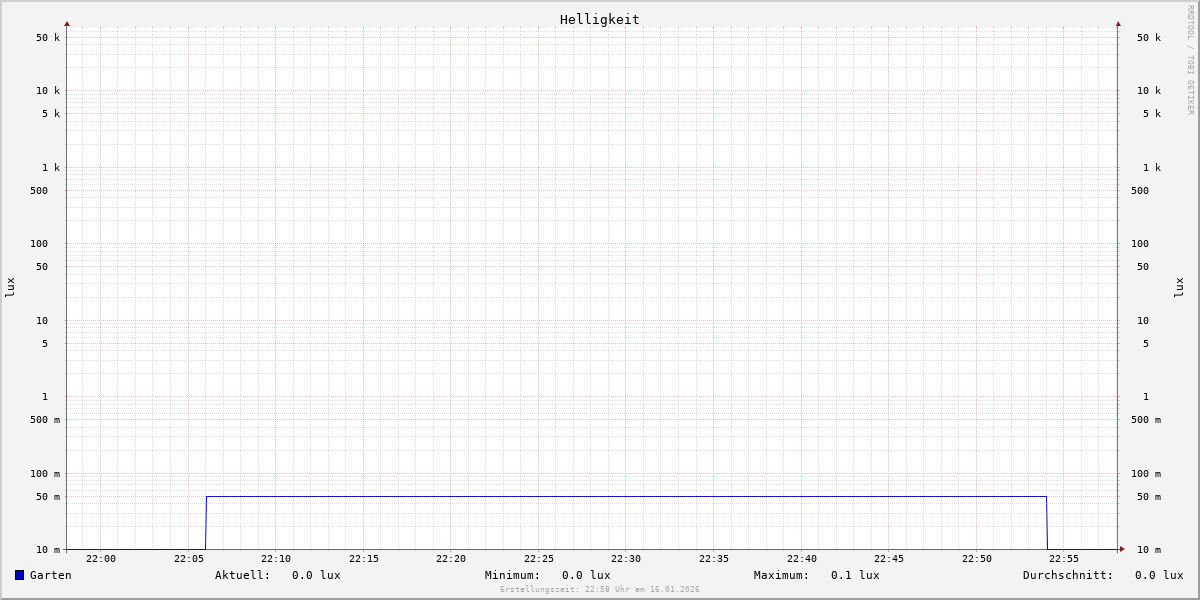Click the 10 m label on left axis
The height and width of the screenshot is (600, 1200).
tap(48, 550)
